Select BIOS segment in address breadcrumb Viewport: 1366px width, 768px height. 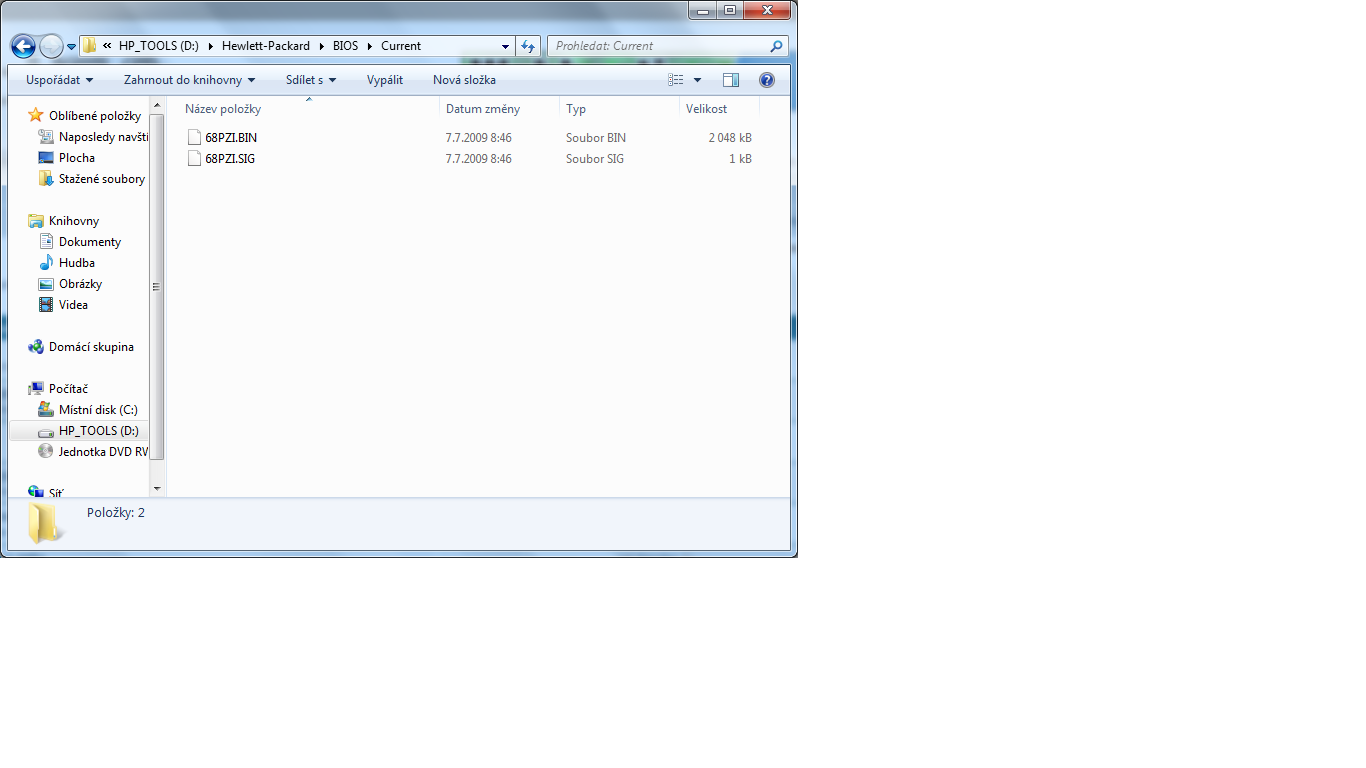coord(345,46)
